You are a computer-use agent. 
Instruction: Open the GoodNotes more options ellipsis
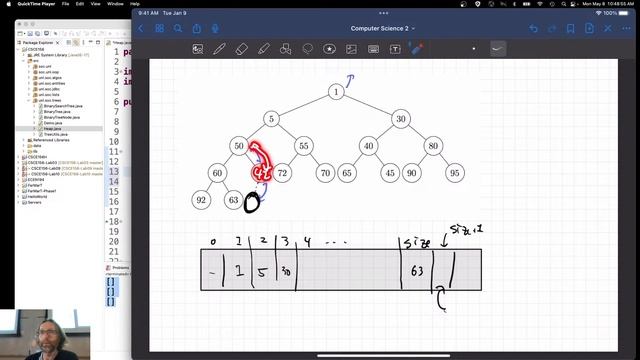pos(627,28)
